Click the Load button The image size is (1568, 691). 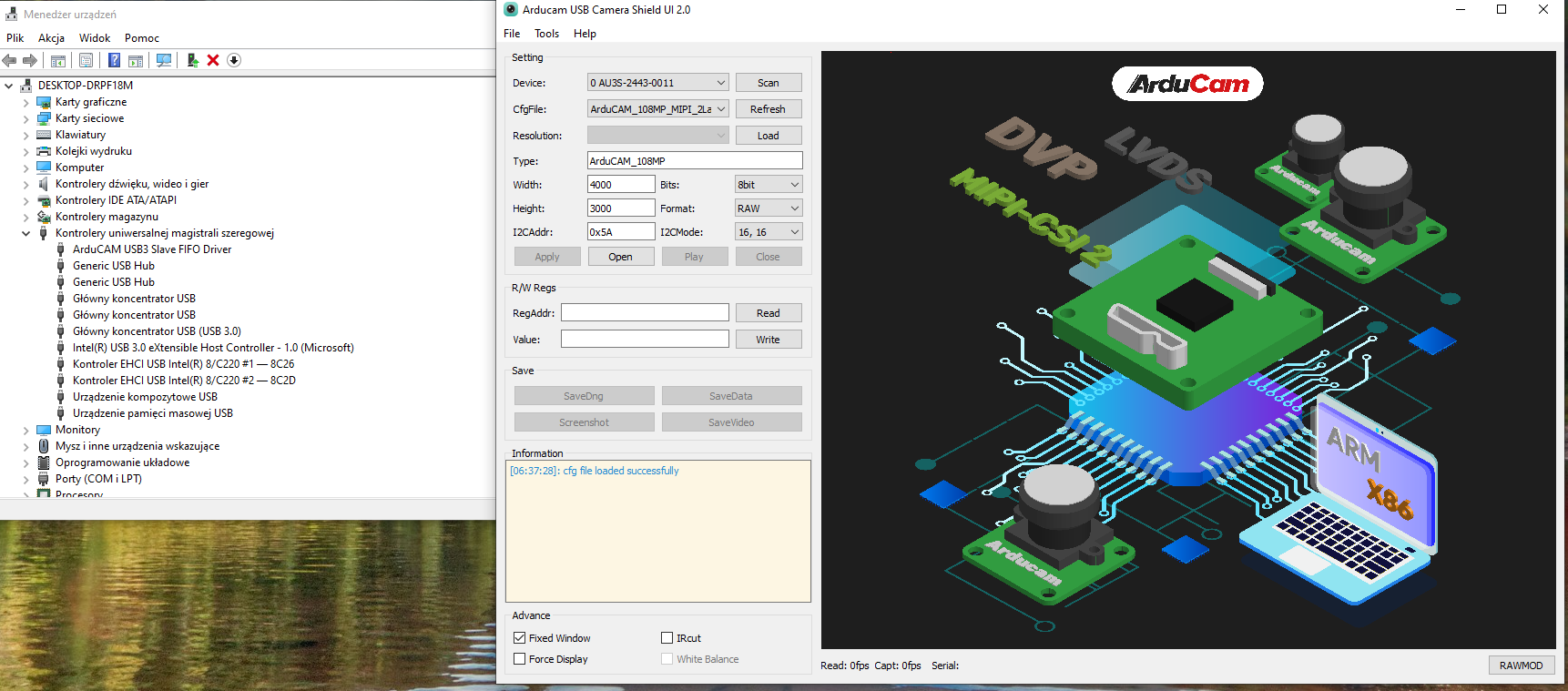[x=769, y=136]
